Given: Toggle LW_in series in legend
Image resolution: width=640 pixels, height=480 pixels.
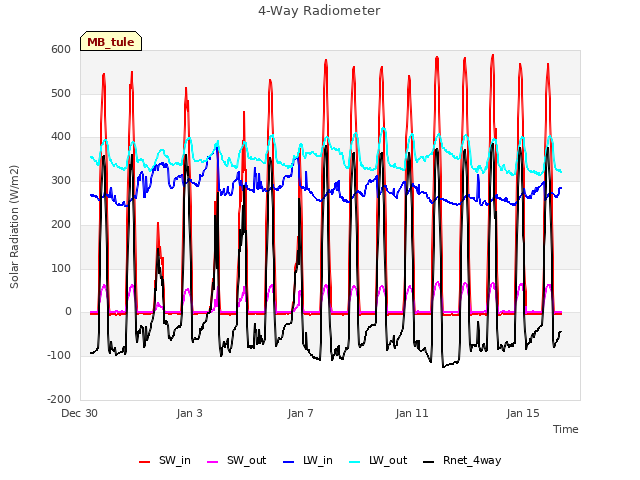Looking at the screenshot, I should coord(308,460).
